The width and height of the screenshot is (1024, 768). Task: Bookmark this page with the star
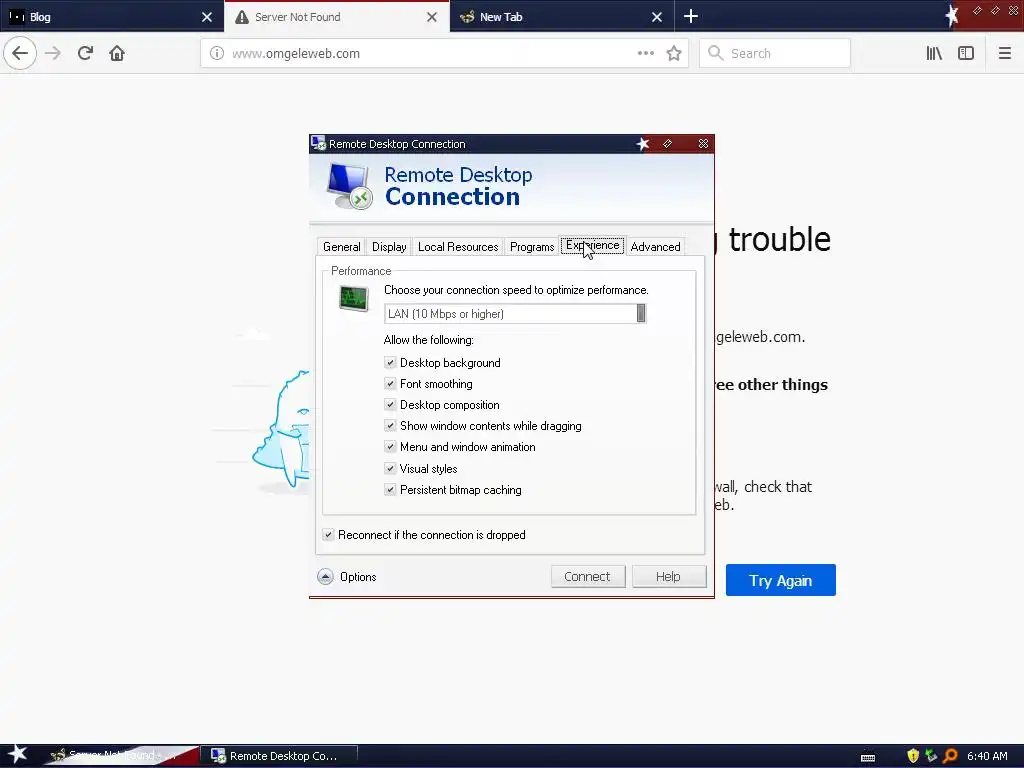tap(674, 54)
